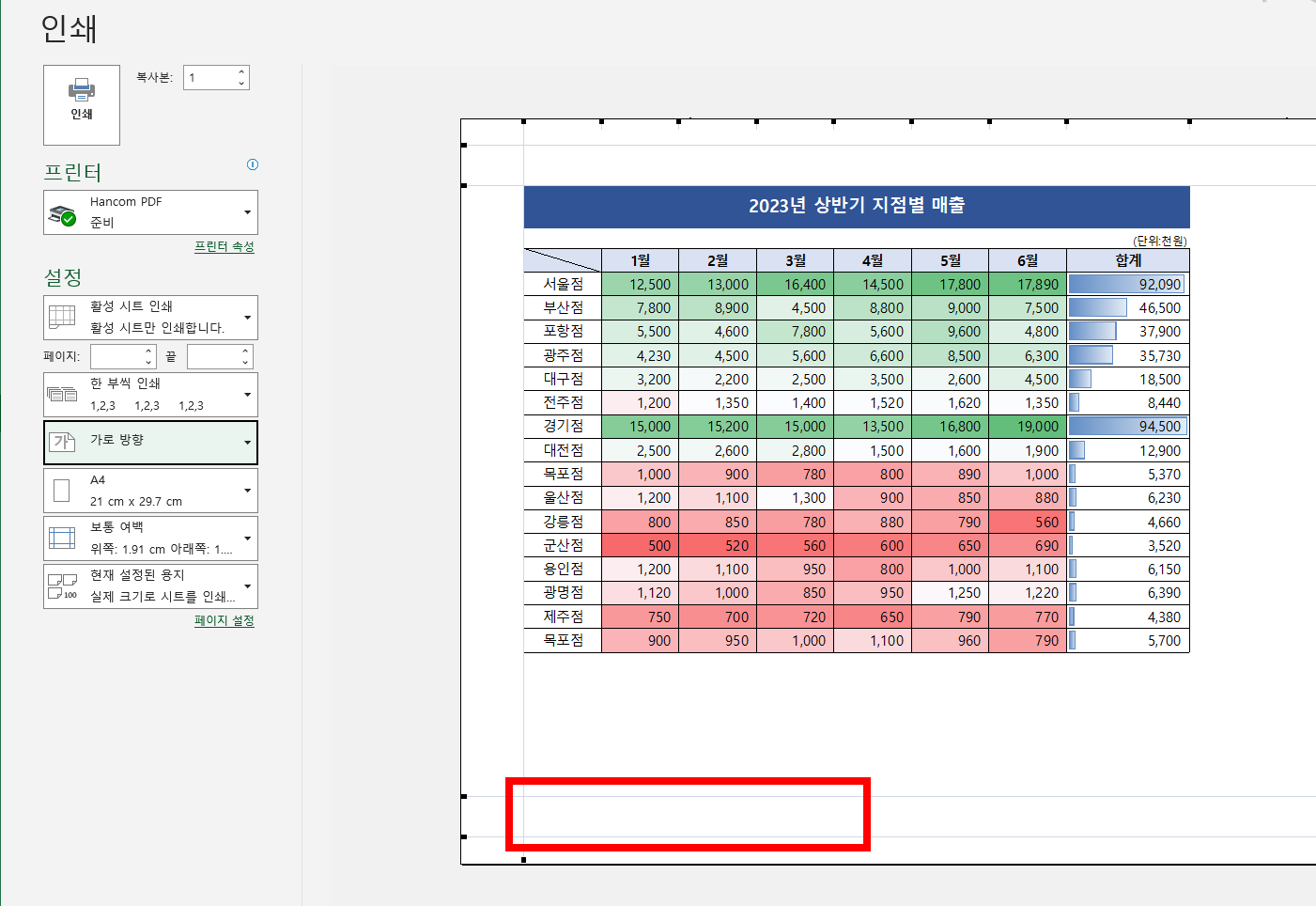Screen dimensions: 1316x906
Task: Click the A4 paper page icon
Action: (62, 491)
